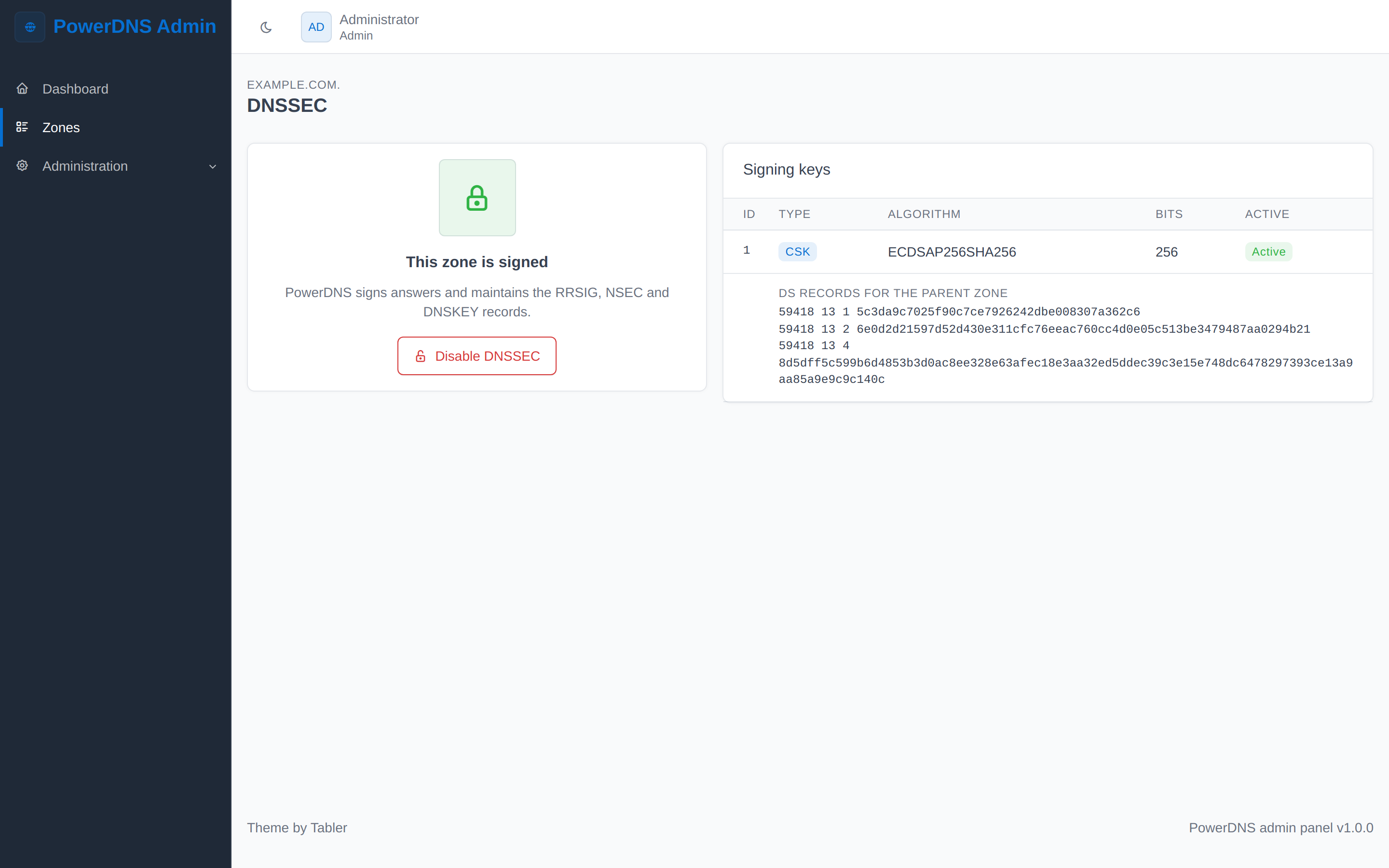The height and width of the screenshot is (868, 1389).
Task: Expand the Administration chevron arrow
Action: click(212, 166)
